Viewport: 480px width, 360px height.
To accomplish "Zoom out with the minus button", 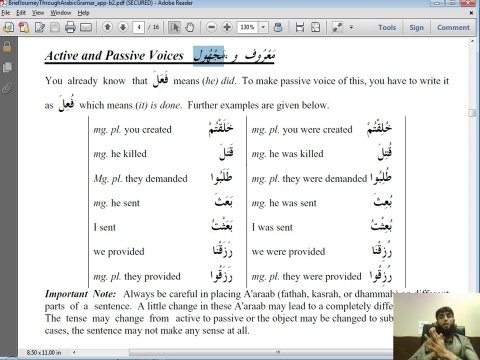I will click(211, 27).
